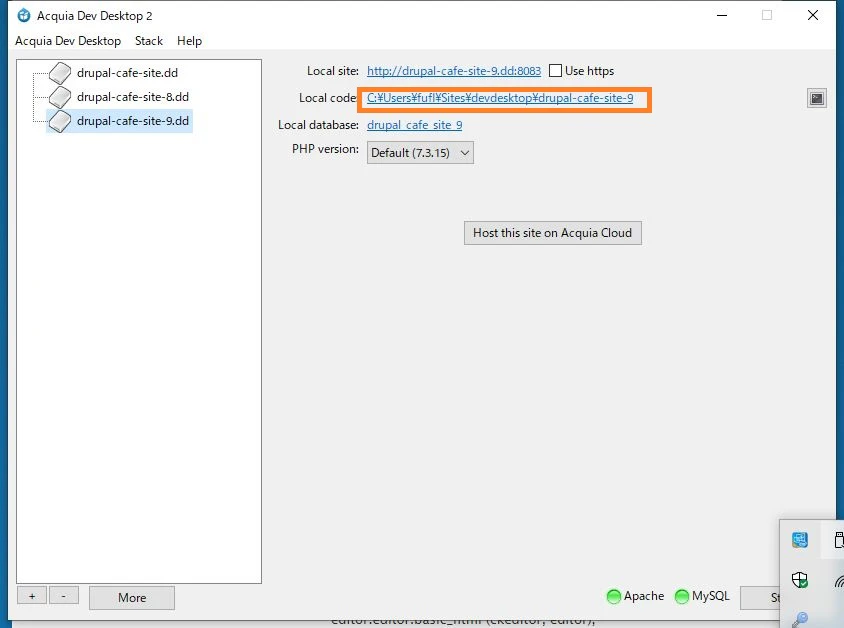Select drupal-cafe-site-8.dd in the site list

point(133,97)
